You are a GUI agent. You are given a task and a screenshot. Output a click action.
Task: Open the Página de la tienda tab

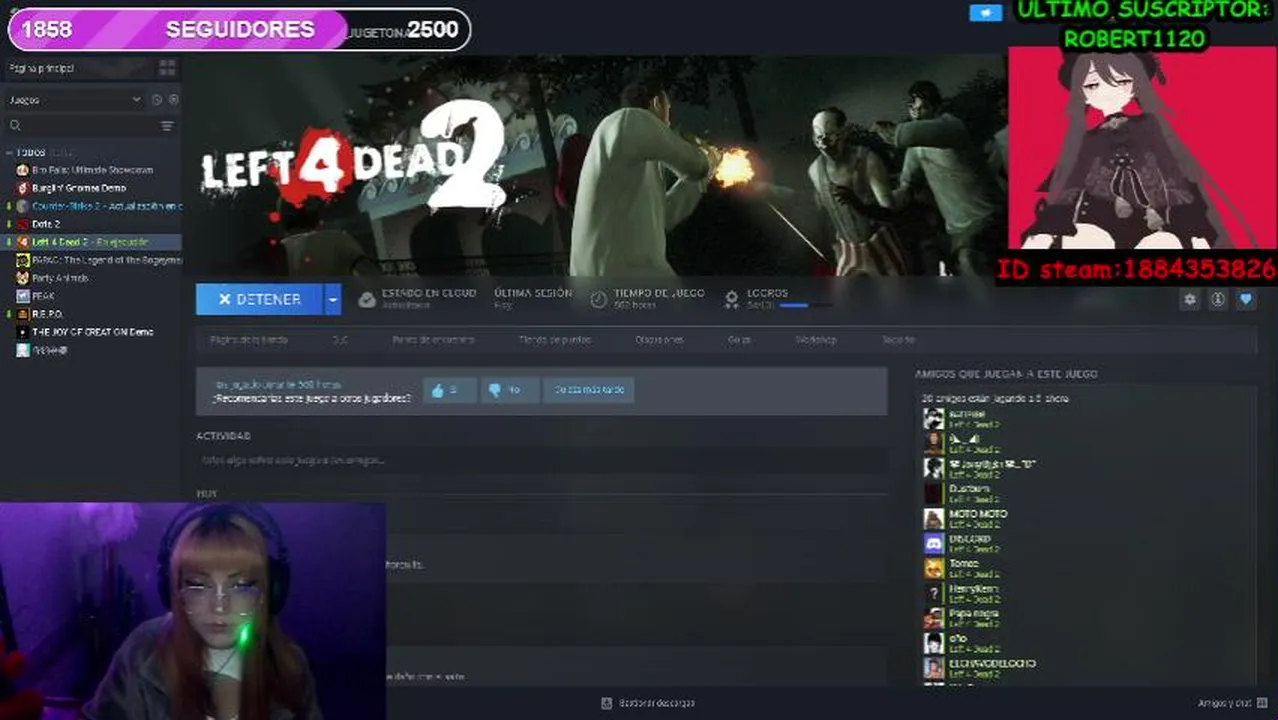point(248,340)
